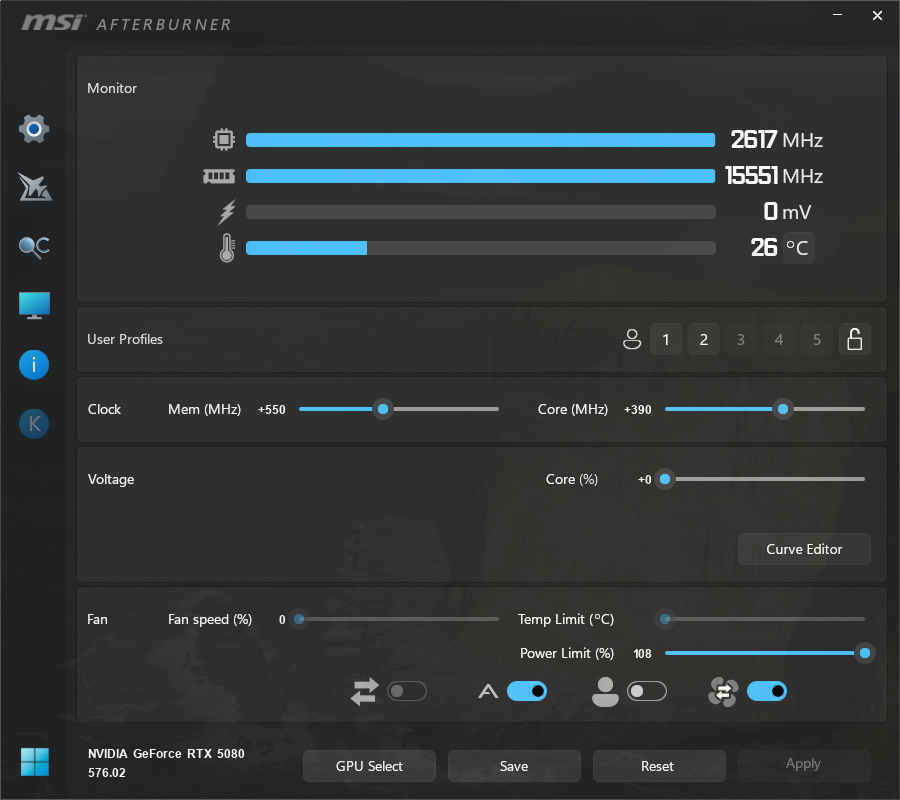
Task: Click the Windows logo startup icon
Action: (x=34, y=761)
